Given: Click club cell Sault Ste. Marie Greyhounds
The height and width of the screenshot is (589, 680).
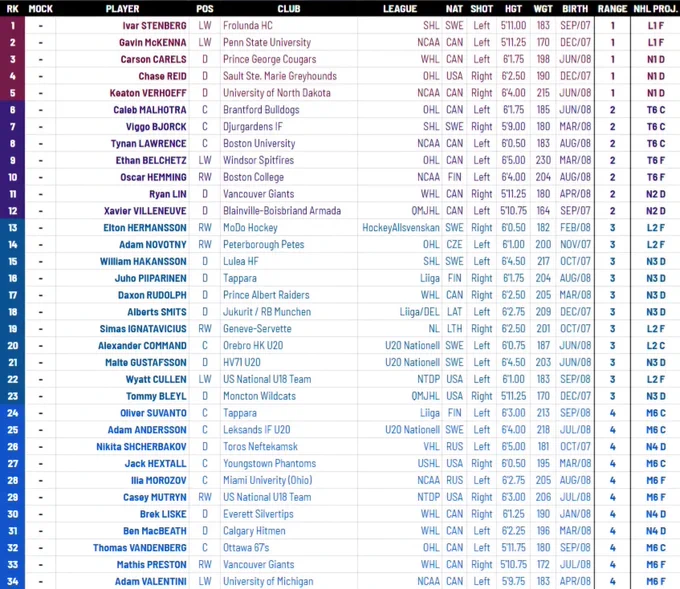Looking at the screenshot, I should pos(280,76).
